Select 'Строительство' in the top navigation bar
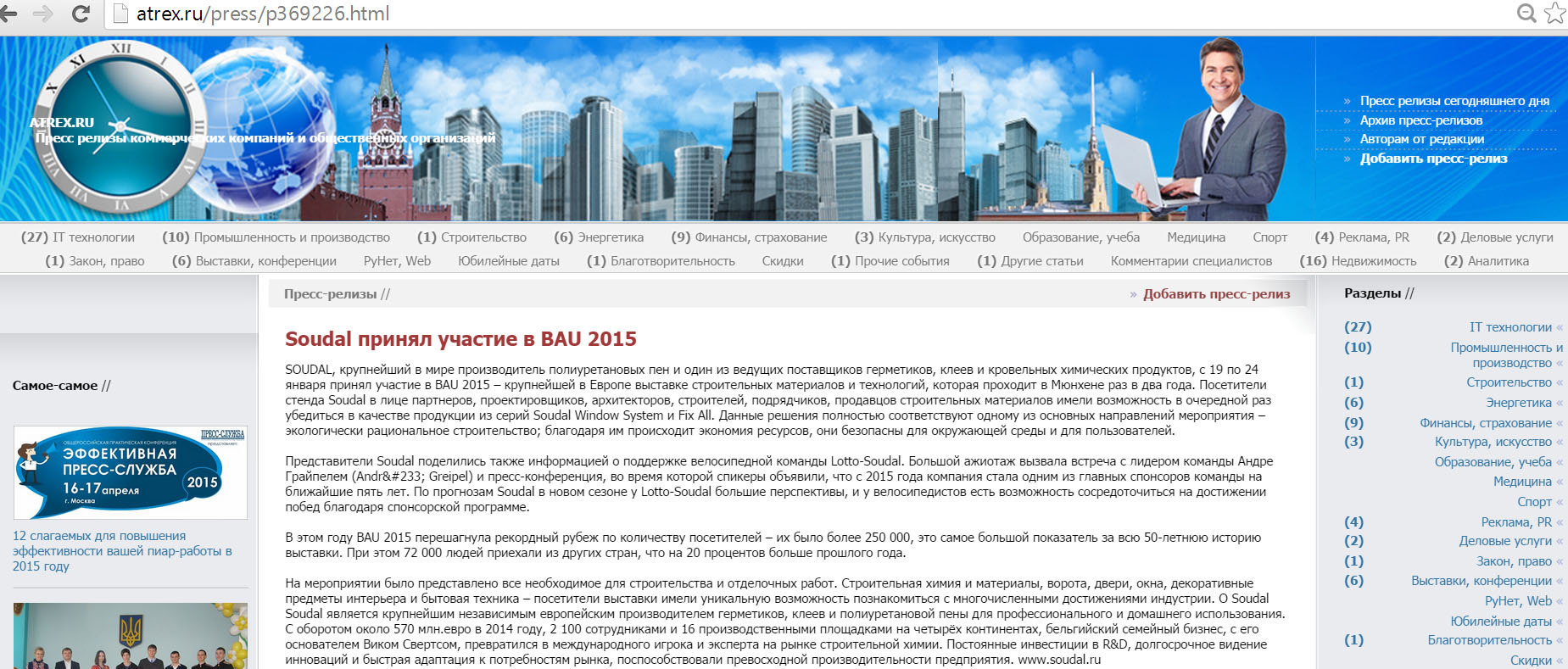 coord(483,237)
